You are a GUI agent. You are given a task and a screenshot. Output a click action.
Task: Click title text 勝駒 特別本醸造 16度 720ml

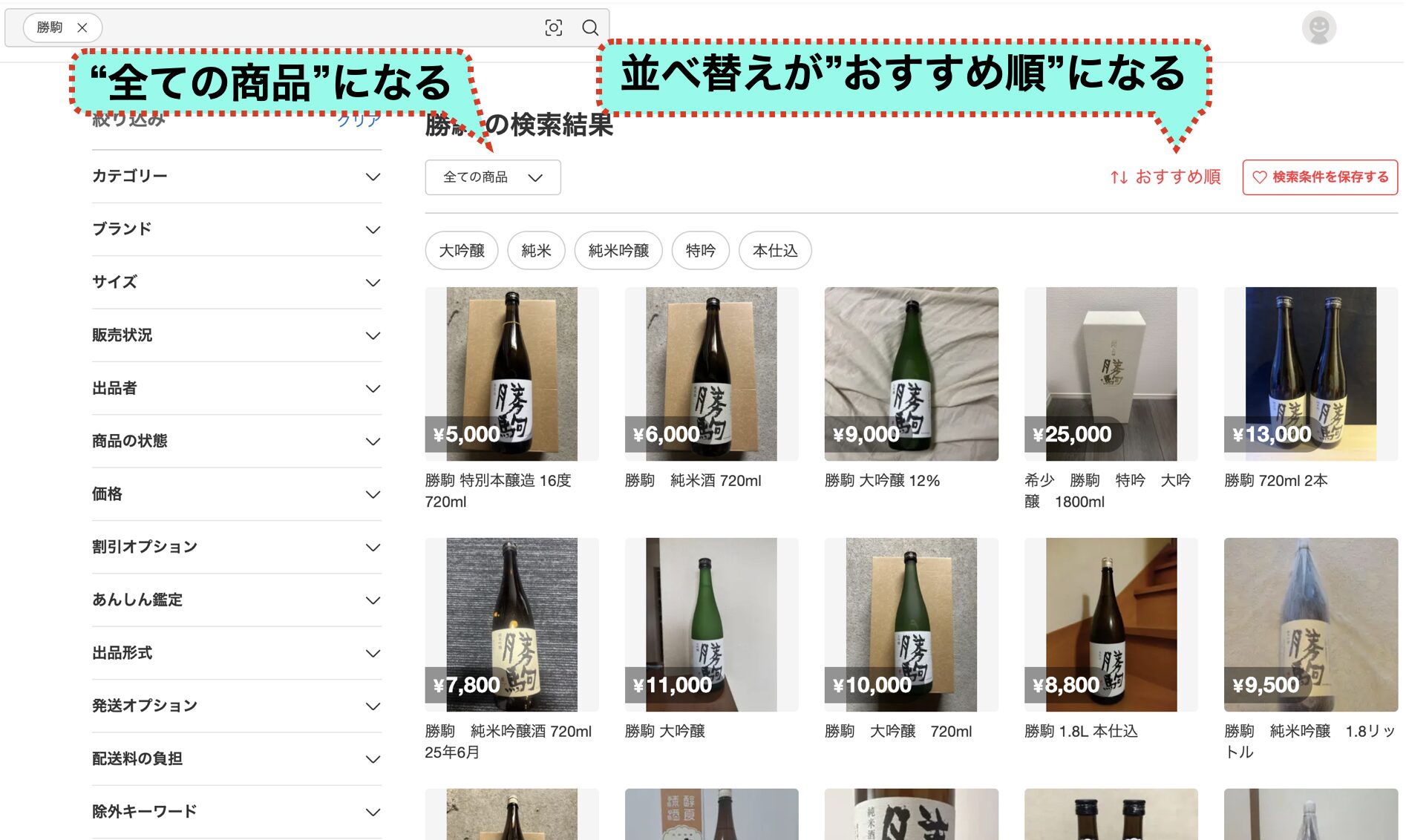pos(498,491)
